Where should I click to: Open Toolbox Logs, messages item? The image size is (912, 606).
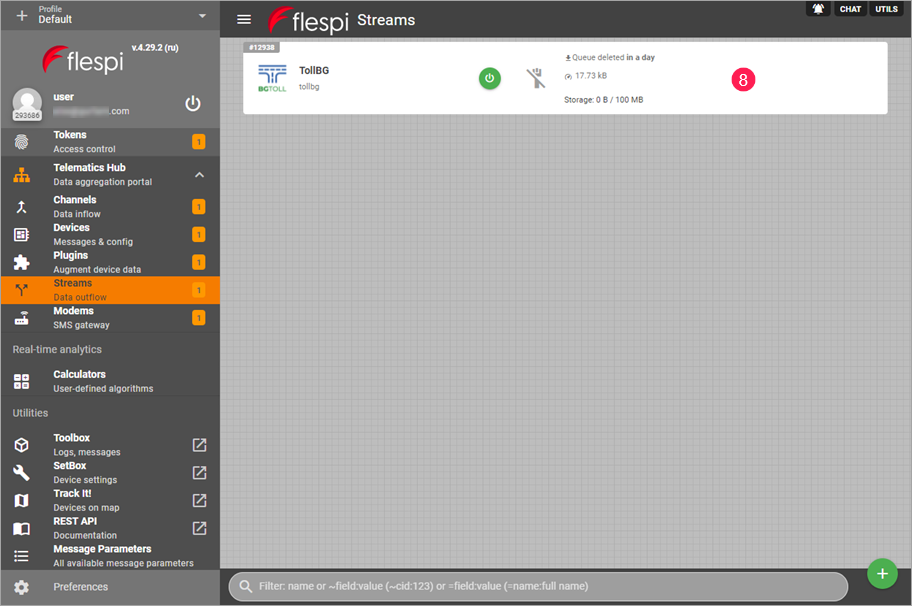point(110,445)
